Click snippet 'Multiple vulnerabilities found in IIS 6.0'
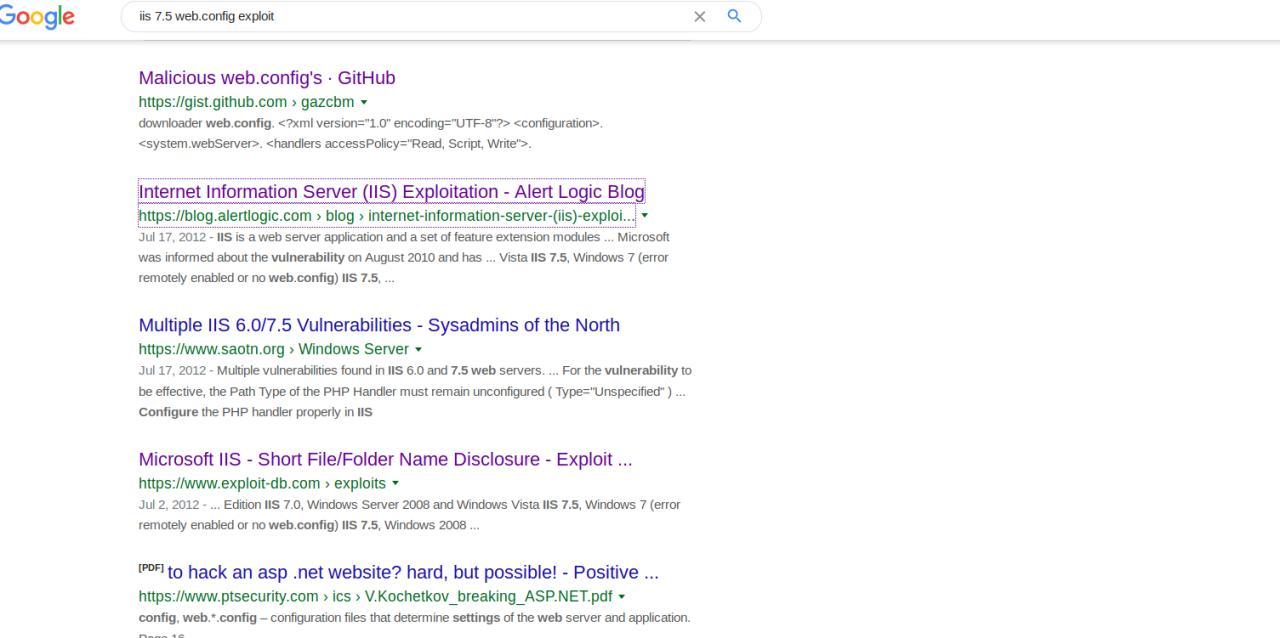This screenshot has width=1280, height=638. coord(415,391)
